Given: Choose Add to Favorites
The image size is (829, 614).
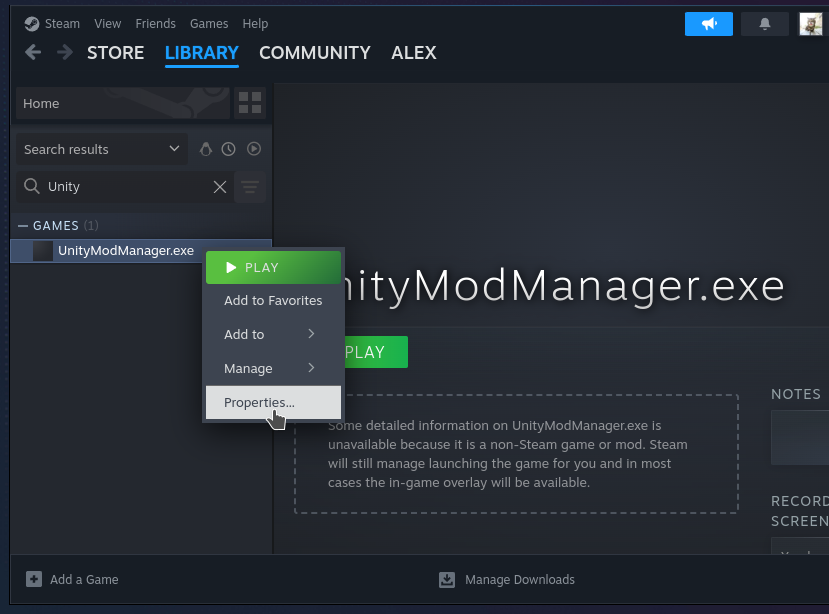Looking at the screenshot, I should coord(273,300).
